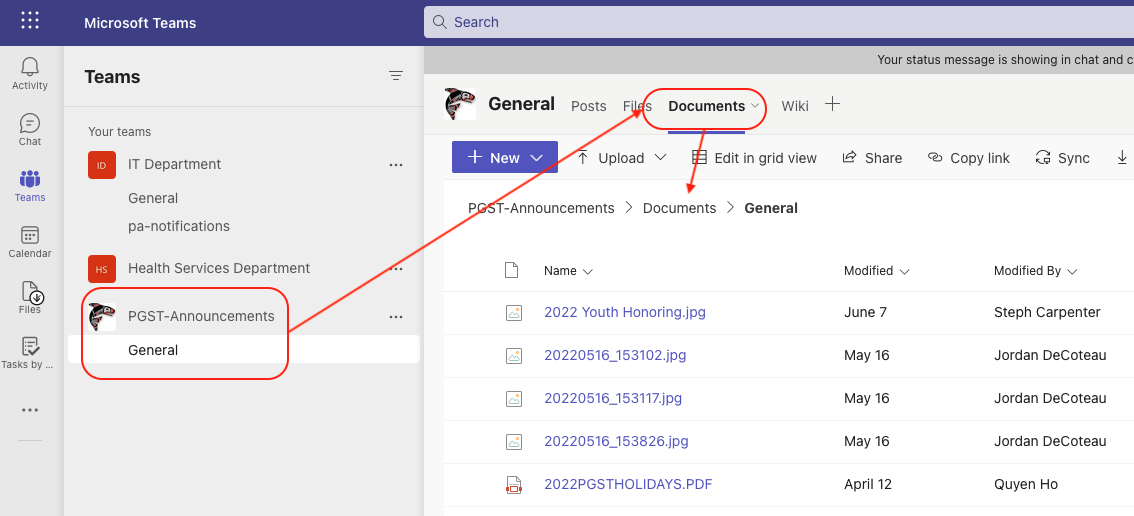Open 2022PGSTHOLIDAYS.PDF file link
This screenshot has width=1134, height=516.
point(628,484)
